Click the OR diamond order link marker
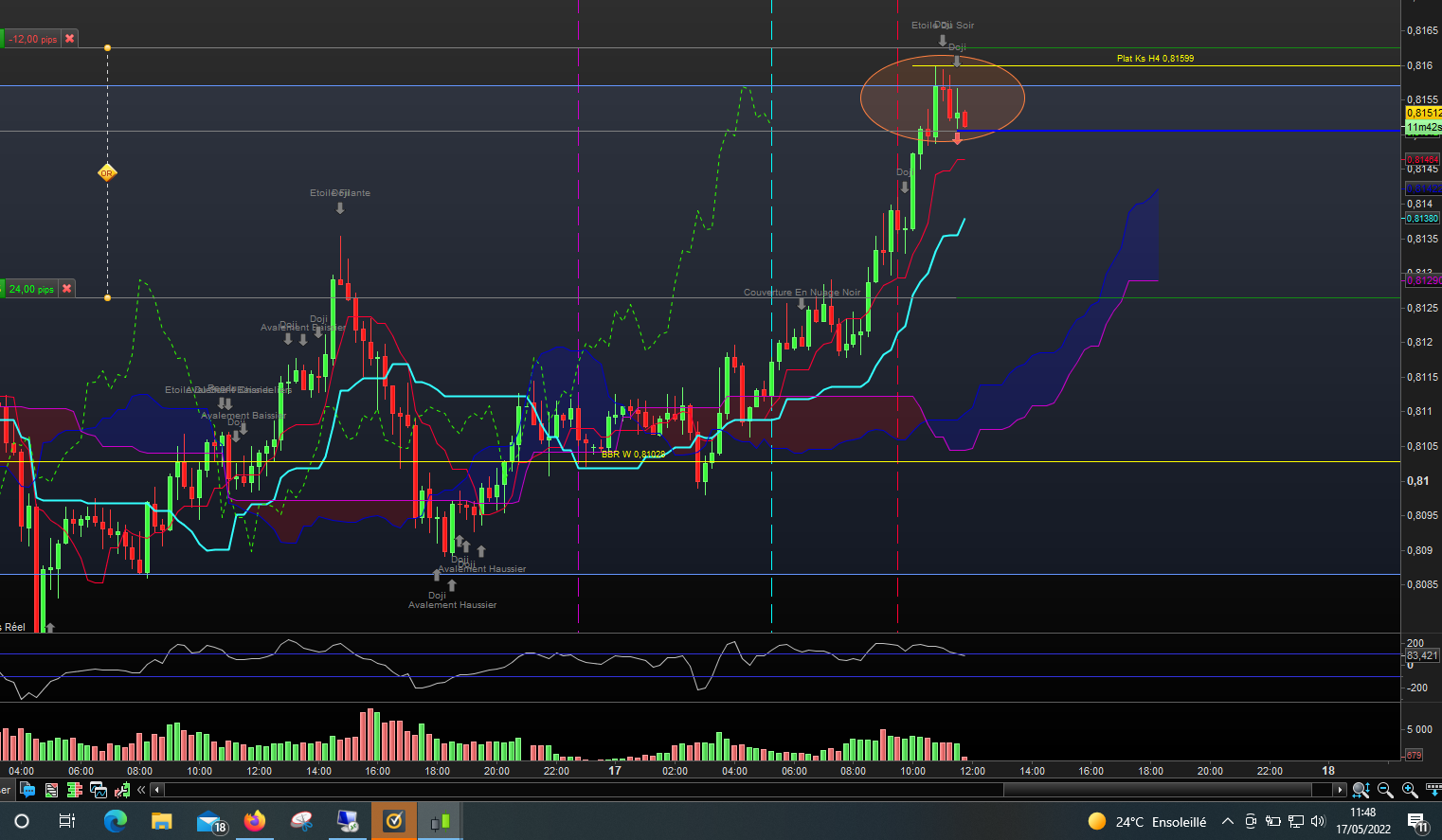 [x=107, y=172]
